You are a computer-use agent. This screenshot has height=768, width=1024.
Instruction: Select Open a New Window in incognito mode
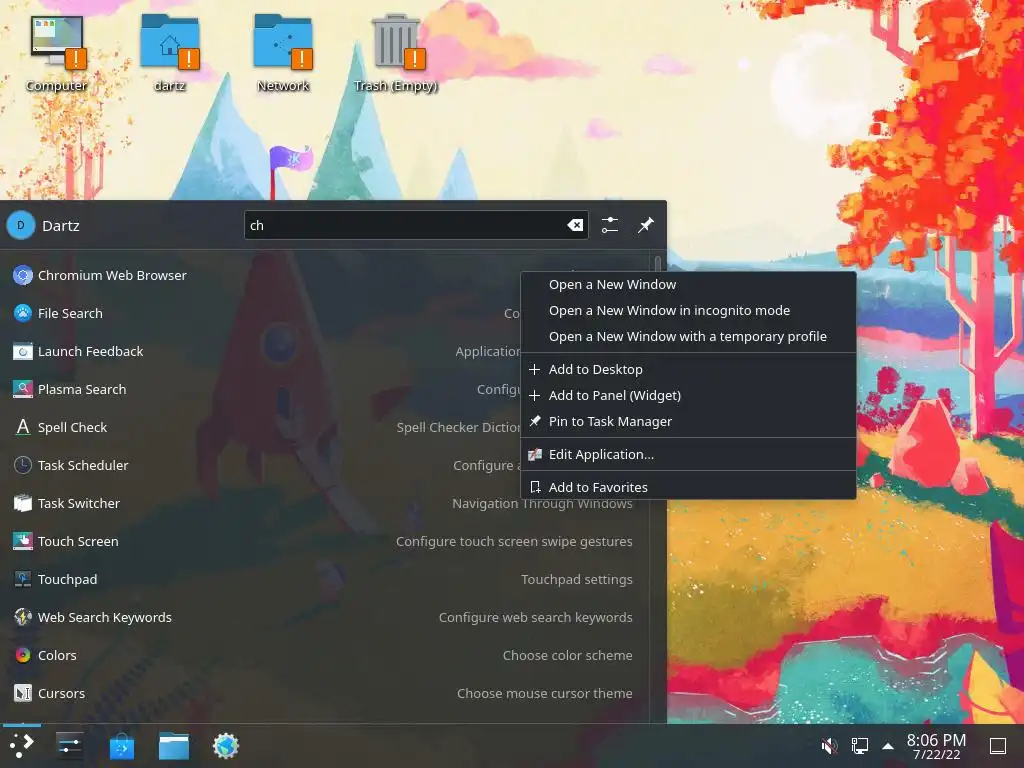tap(688, 311)
